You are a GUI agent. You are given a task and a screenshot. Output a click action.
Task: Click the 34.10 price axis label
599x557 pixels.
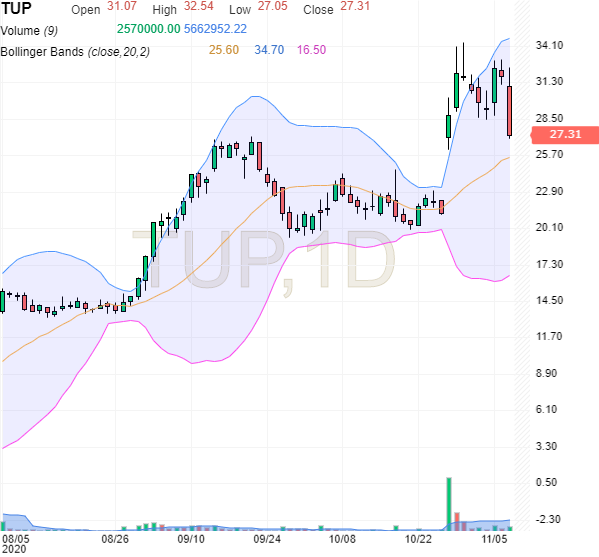click(549, 45)
